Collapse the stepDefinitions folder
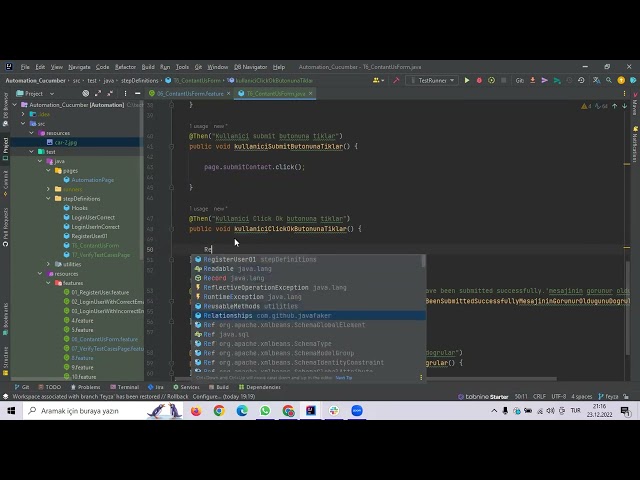 click(48, 199)
